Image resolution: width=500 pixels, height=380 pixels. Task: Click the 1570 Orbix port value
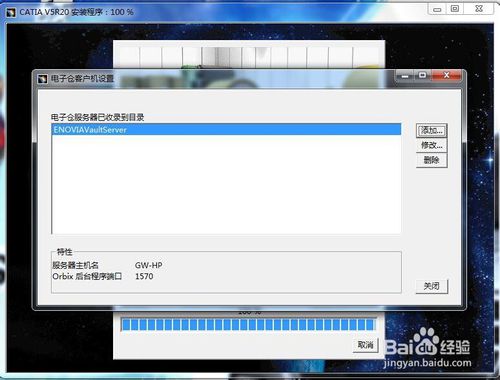click(x=144, y=276)
